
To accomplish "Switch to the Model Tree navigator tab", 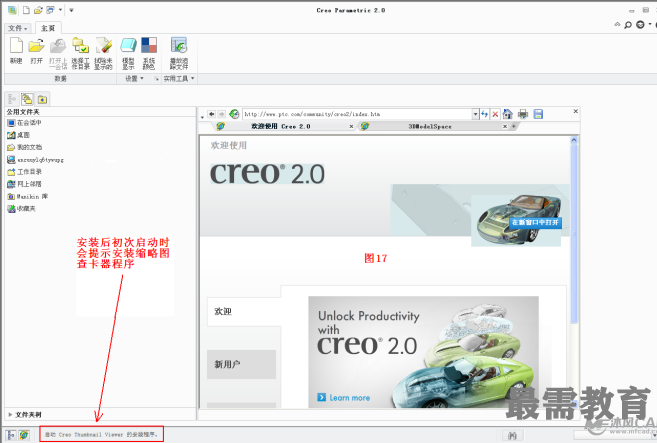I will (x=12, y=99).
